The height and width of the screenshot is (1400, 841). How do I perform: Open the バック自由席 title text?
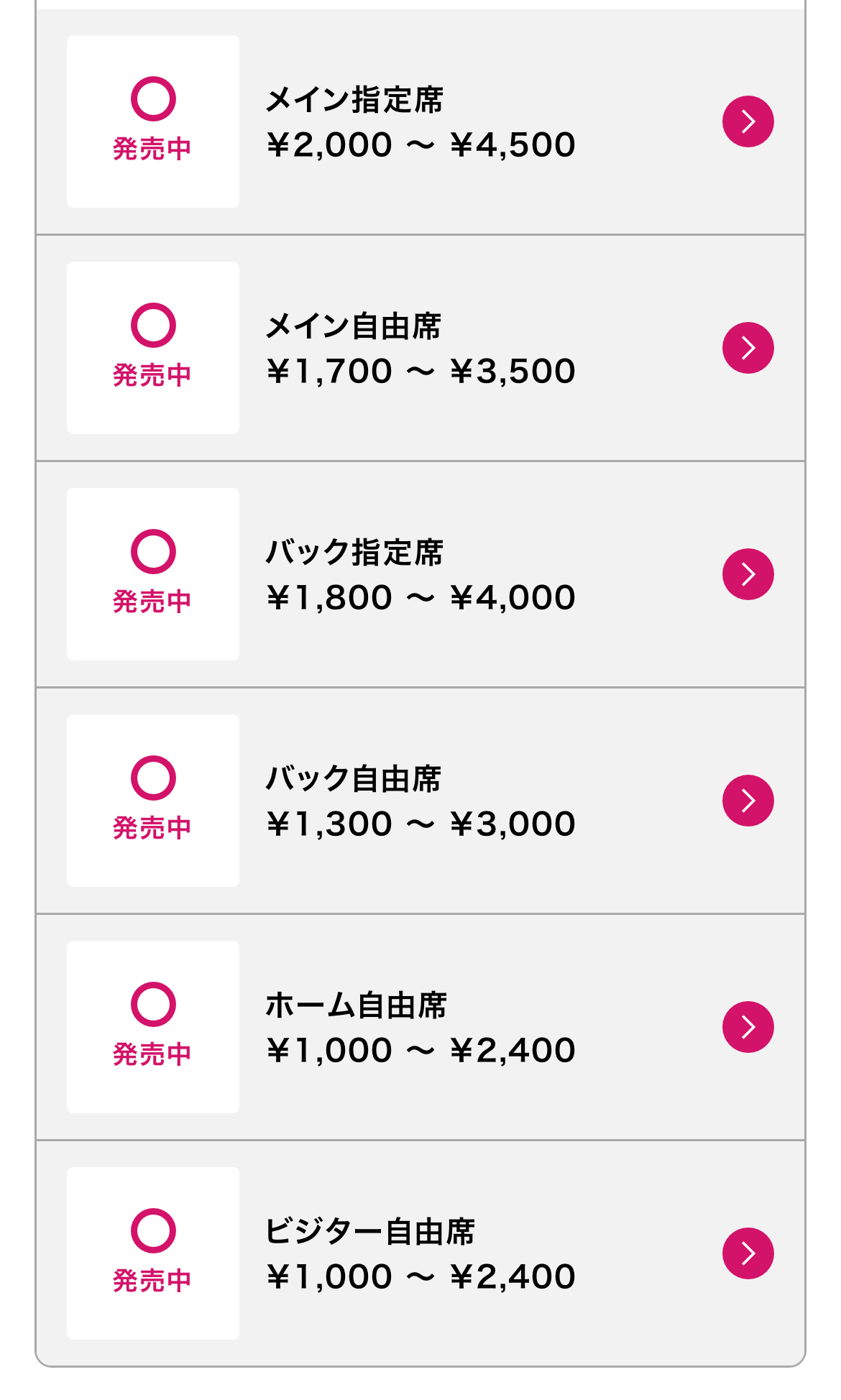tap(353, 778)
